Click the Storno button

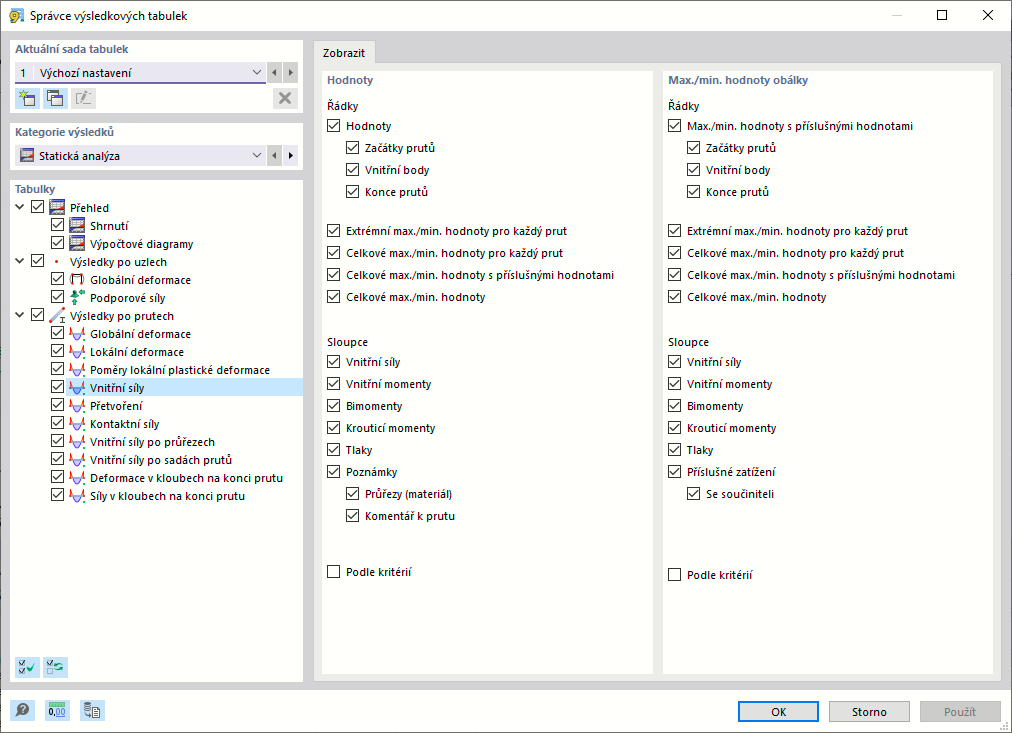point(869,712)
